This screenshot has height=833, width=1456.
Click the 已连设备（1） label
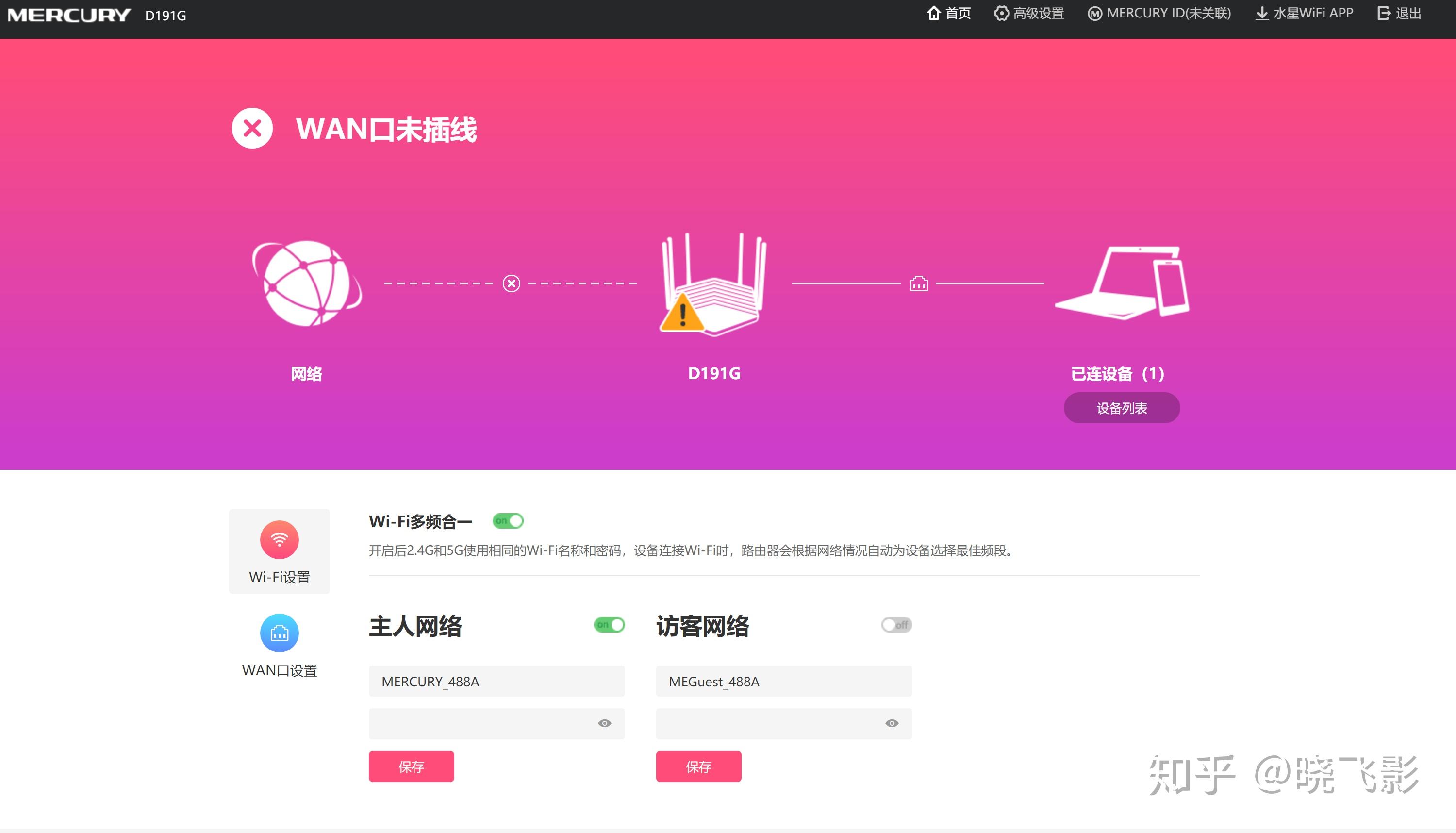coord(1117,374)
